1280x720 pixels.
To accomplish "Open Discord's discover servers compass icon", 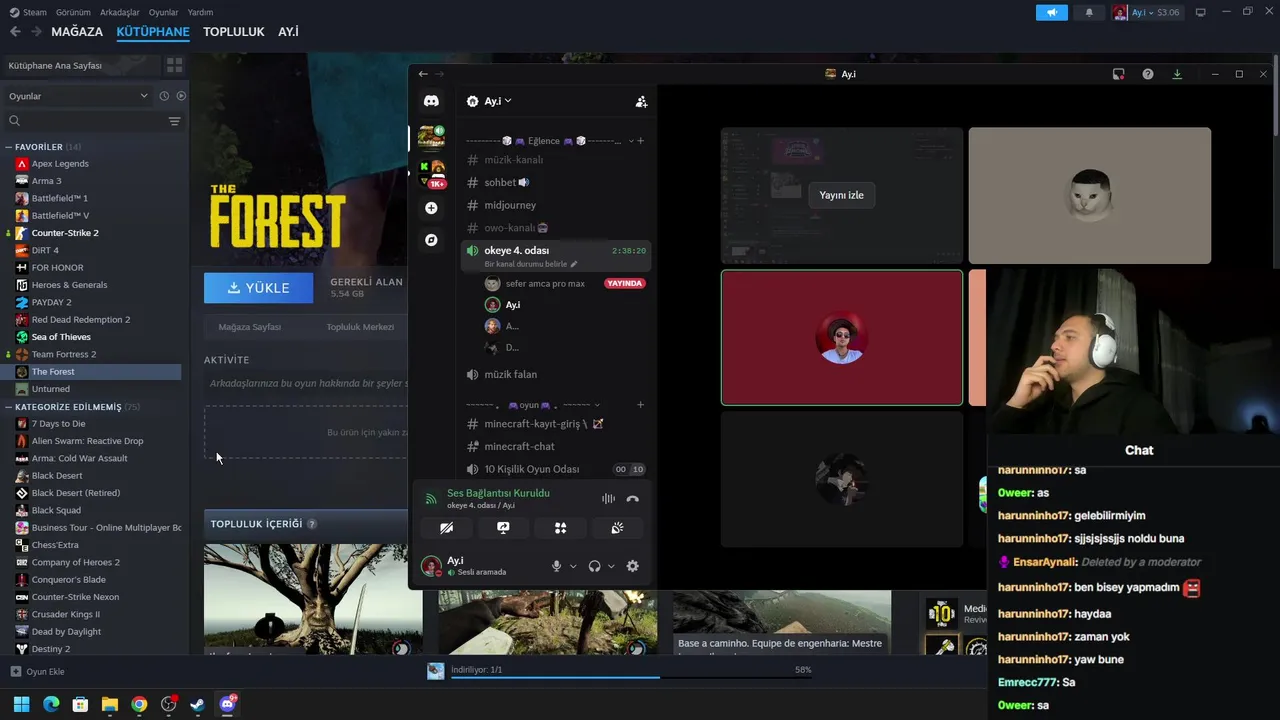I will click(431, 240).
